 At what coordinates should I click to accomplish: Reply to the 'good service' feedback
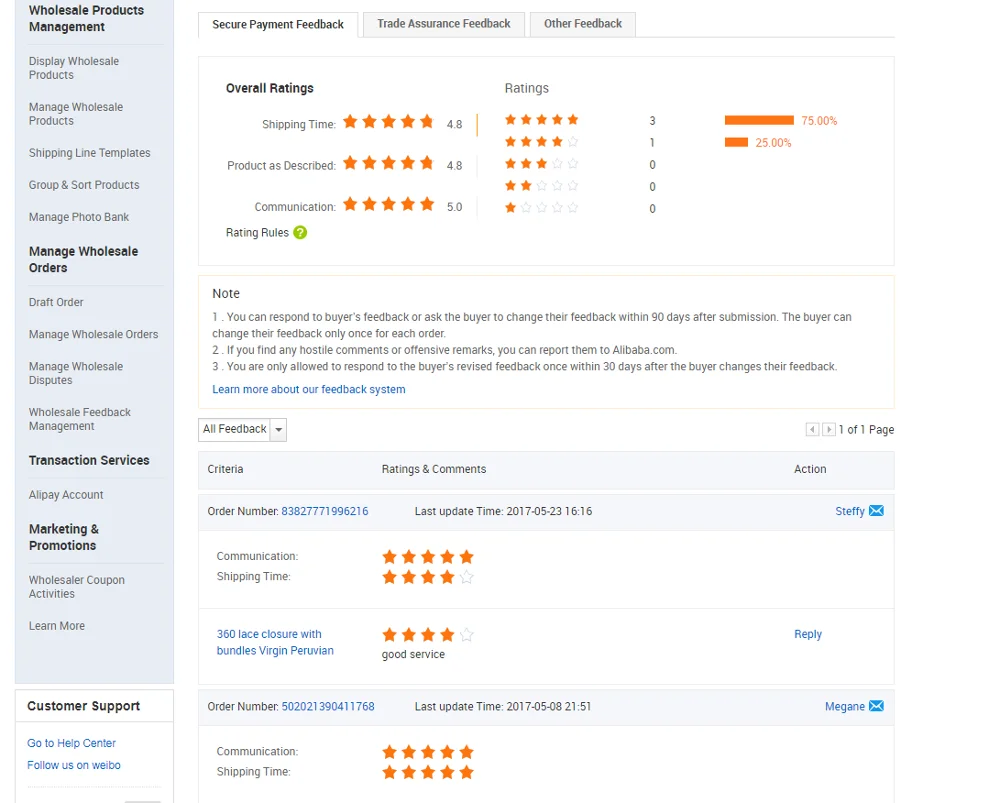click(808, 634)
